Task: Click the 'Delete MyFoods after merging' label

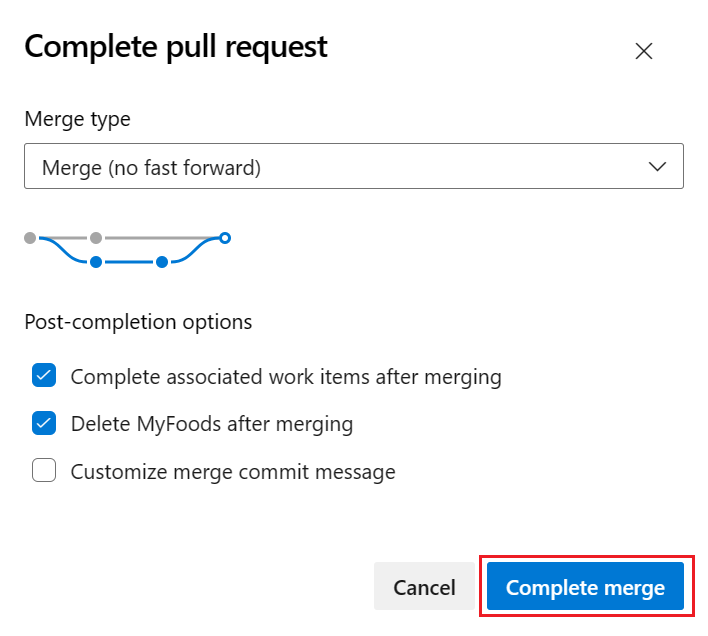Action: 212,424
